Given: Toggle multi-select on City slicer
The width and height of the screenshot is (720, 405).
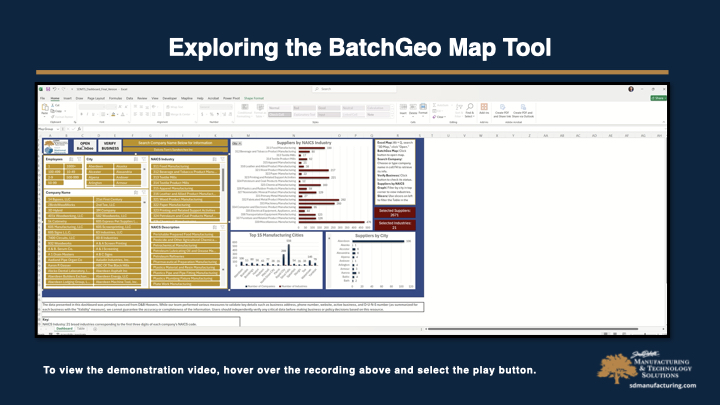Looking at the screenshot, I should [136, 159].
